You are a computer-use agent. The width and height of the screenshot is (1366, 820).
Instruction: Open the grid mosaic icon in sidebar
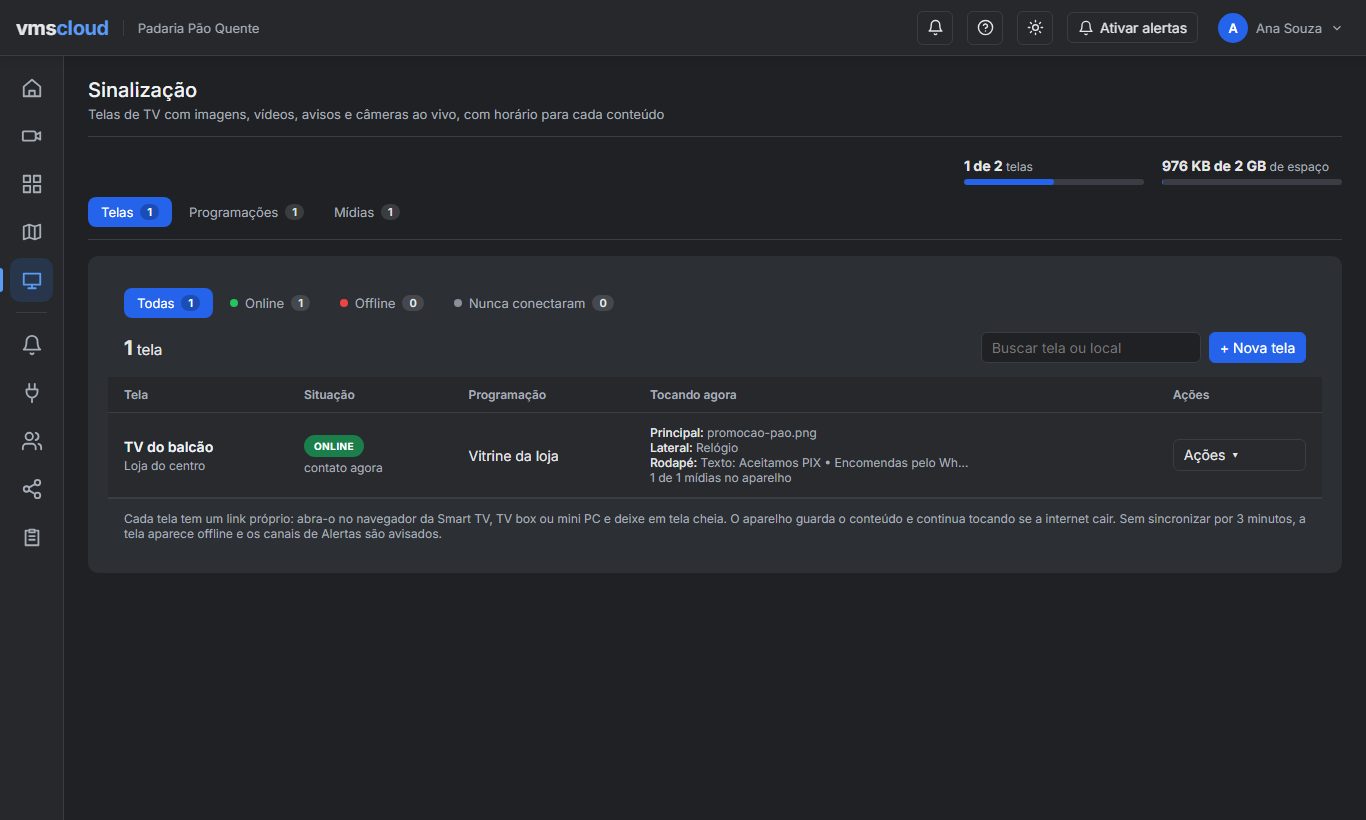[32, 184]
